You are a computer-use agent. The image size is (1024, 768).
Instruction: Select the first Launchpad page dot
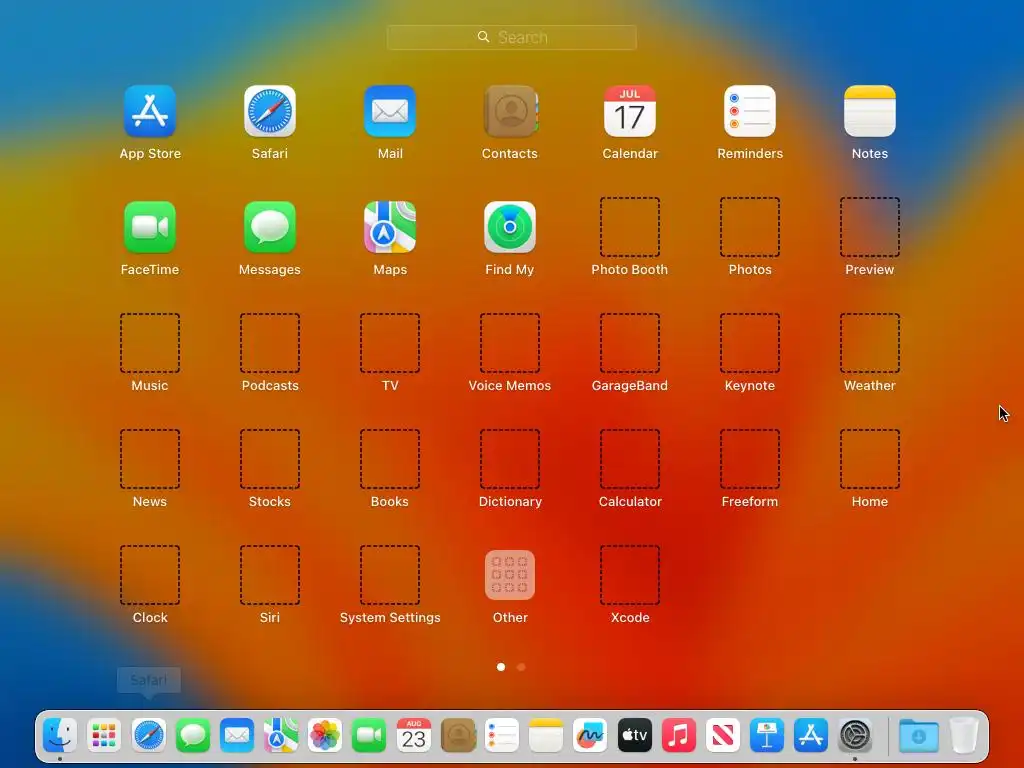[501, 667]
